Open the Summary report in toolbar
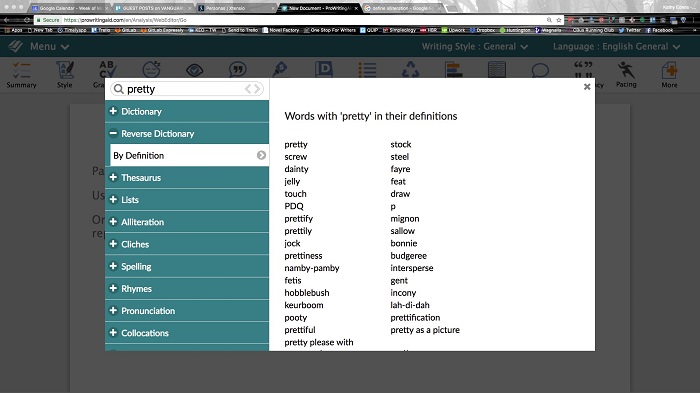 pyautogui.click(x=21, y=75)
